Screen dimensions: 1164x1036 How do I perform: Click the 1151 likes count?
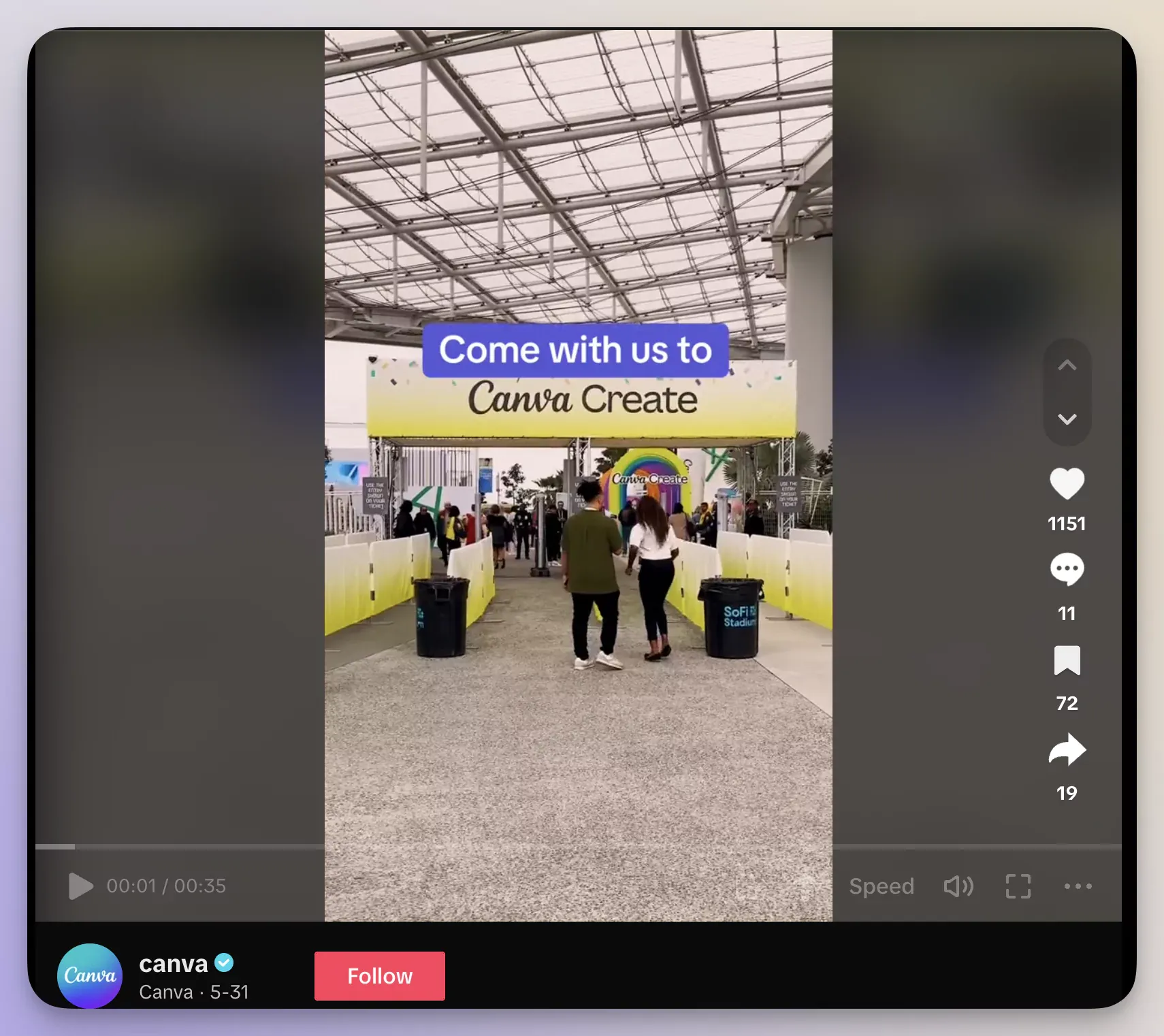(1067, 523)
